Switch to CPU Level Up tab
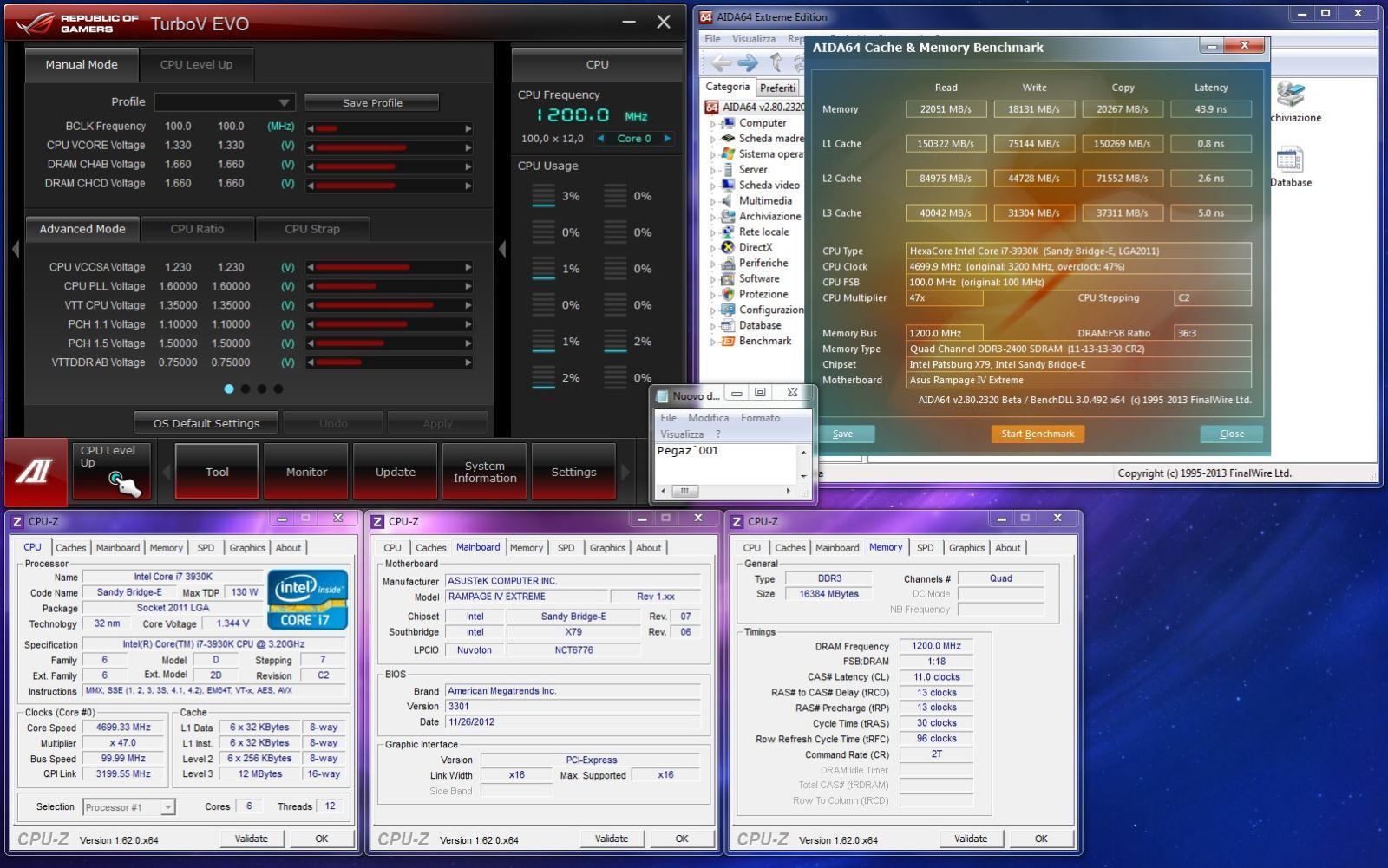This screenshot has height=868, width=1388. 197,64
